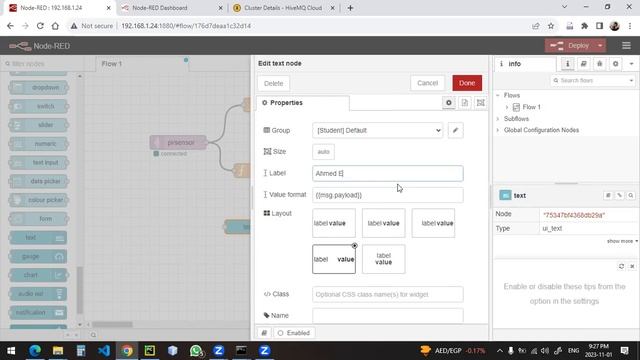Image resolution: width=640 pixels, height=360 pixels.
Task: Select the Properties tab in editor
Action: coord(302,103)
